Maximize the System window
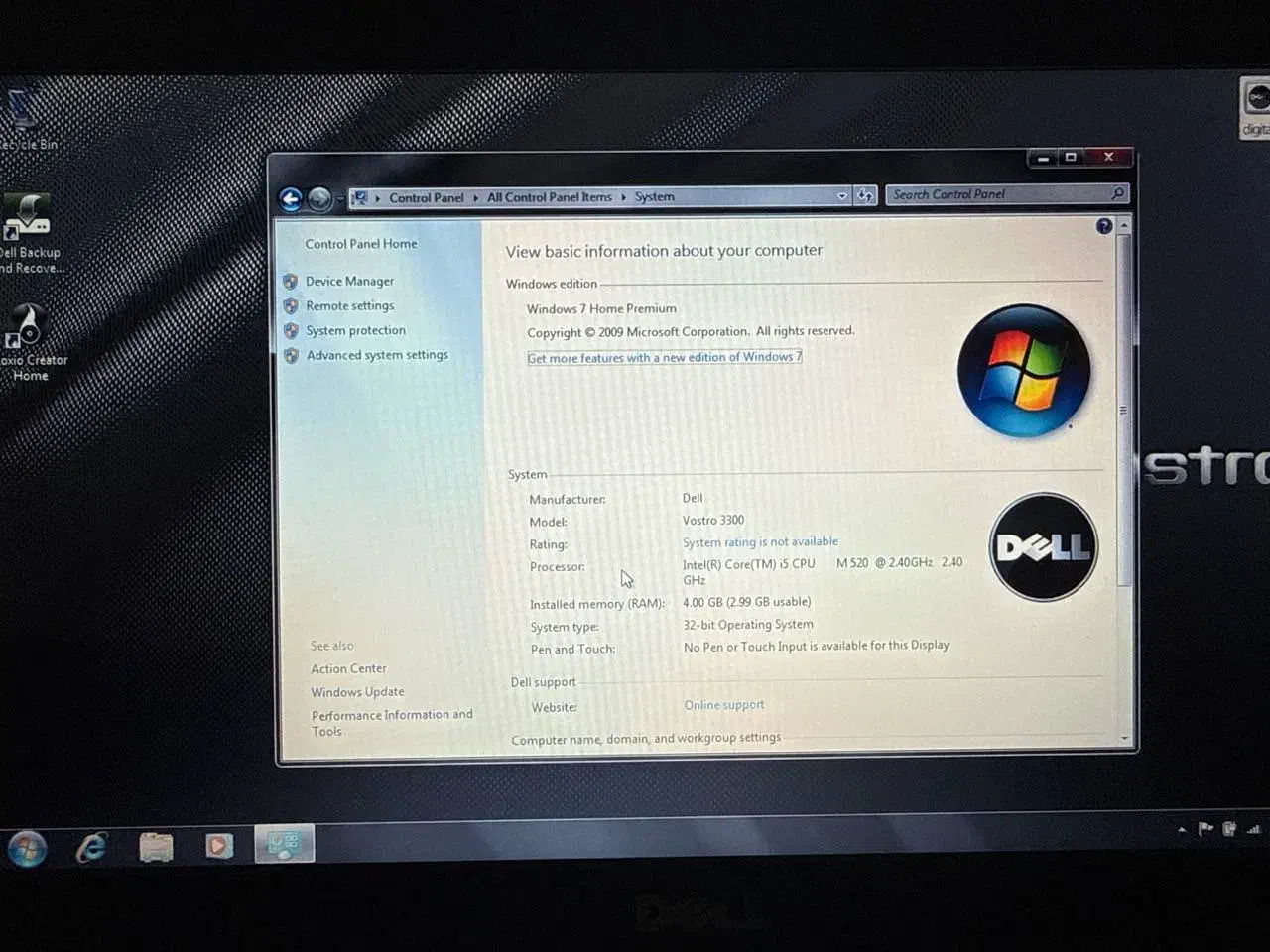This screenshot has width=1270, height=952. coord(1071,157)
